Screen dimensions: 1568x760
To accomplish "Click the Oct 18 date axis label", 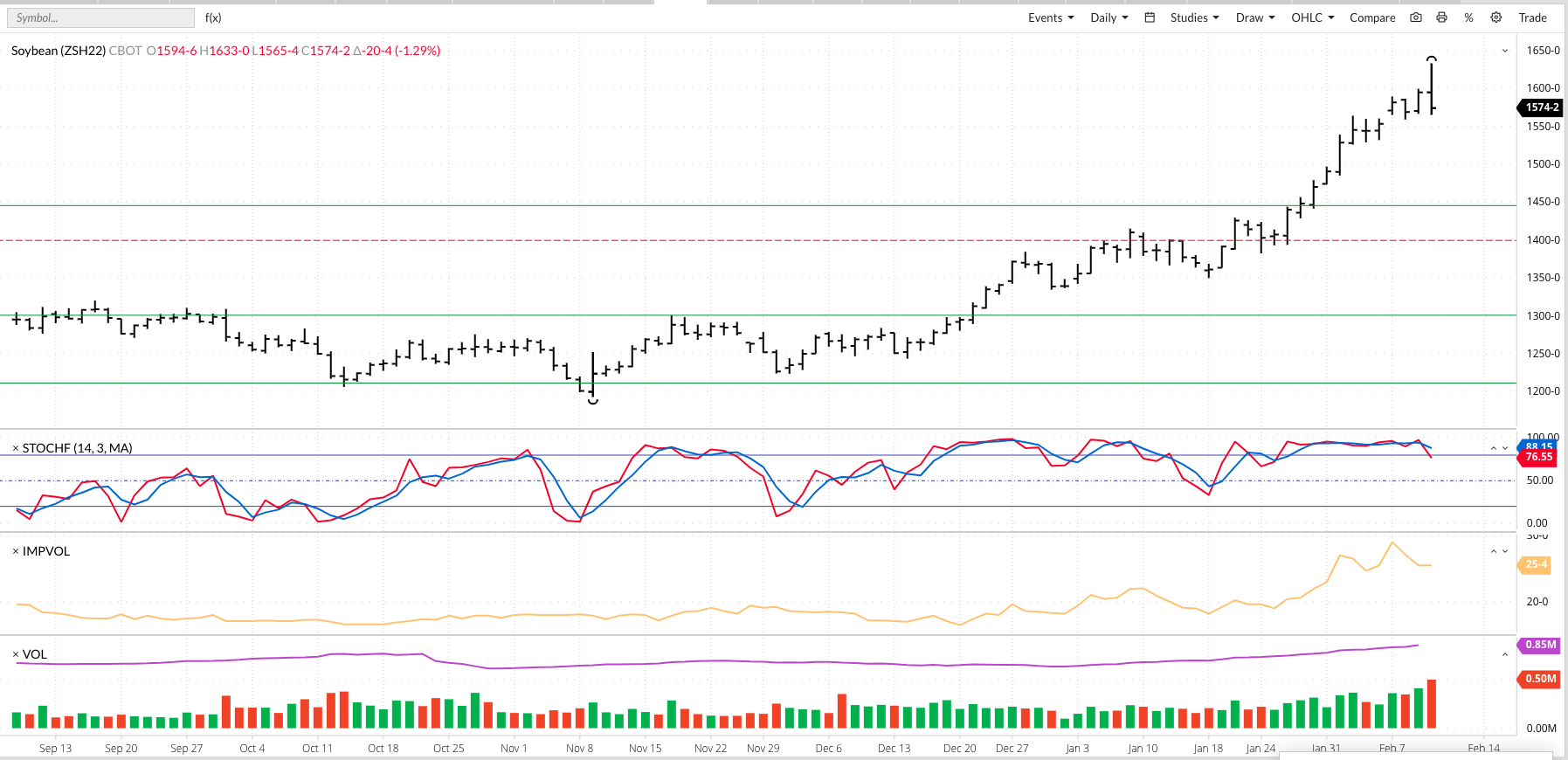I will 383,749.
